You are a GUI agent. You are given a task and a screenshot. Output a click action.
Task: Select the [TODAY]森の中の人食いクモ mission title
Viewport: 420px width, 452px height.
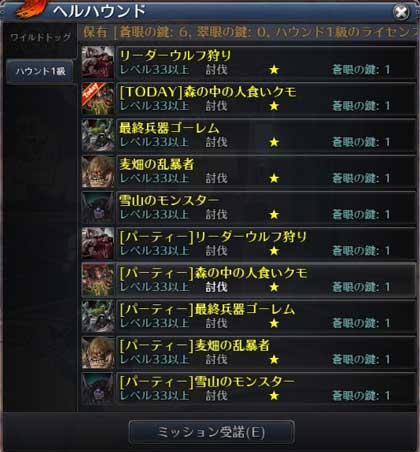tap(208, 92)
